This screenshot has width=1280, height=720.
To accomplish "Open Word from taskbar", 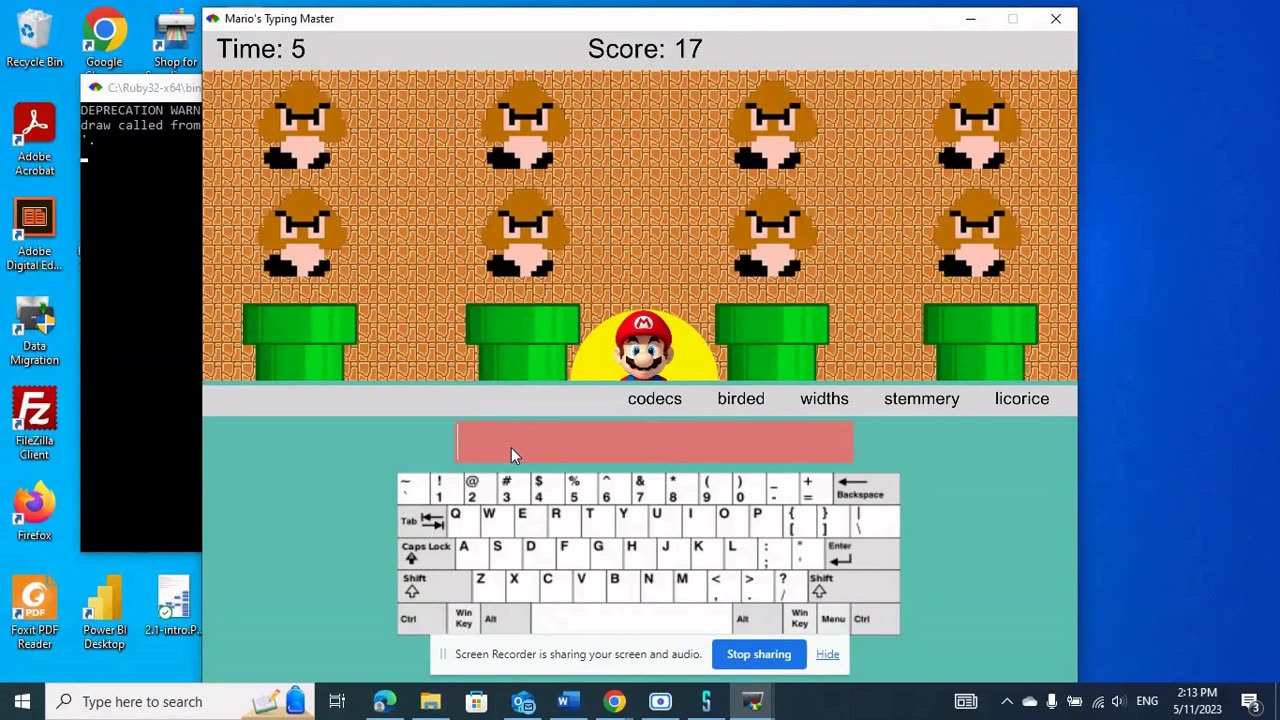I will 568,701.
